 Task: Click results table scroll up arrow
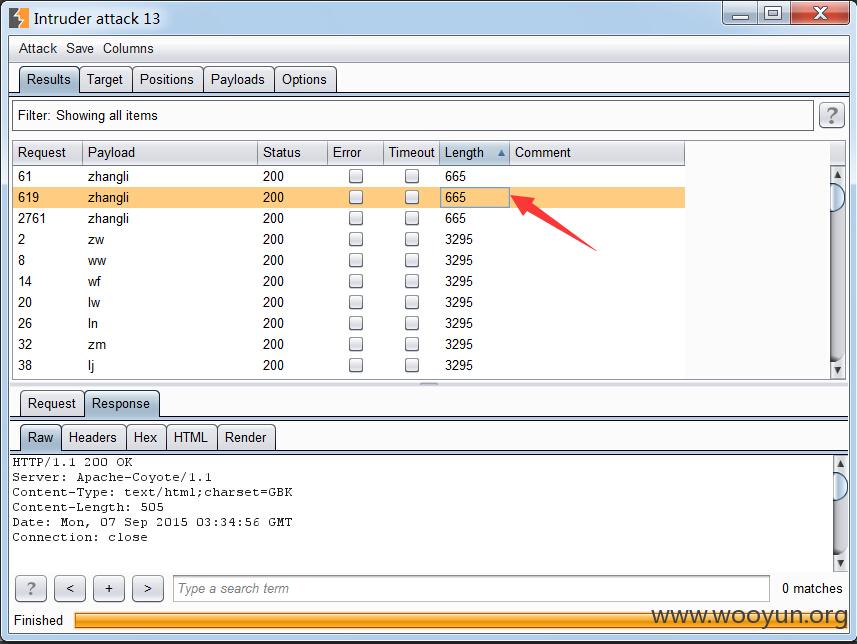[x=837, y=175]
